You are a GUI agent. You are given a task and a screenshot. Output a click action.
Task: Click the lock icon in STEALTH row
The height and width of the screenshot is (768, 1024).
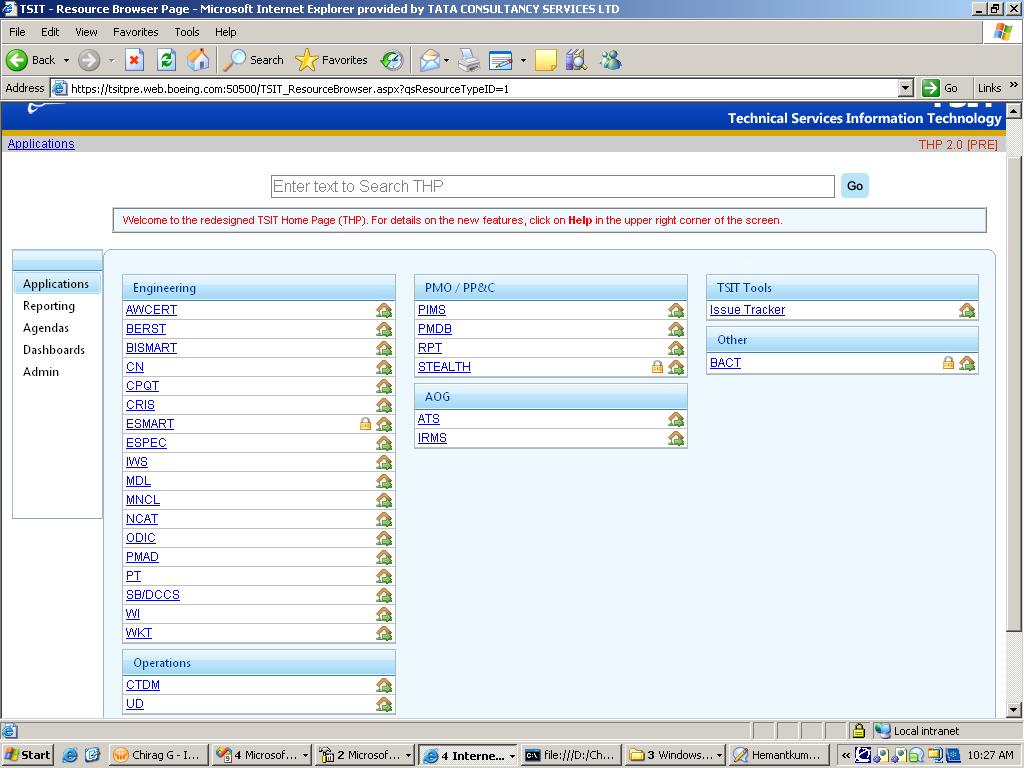pyautogui.click(x=658, y=367)
